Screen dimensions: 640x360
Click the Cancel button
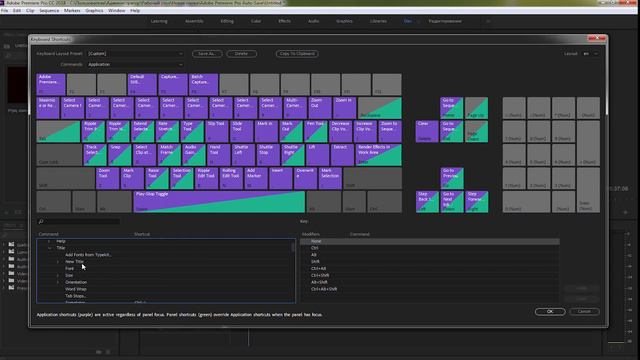point(584,311)
